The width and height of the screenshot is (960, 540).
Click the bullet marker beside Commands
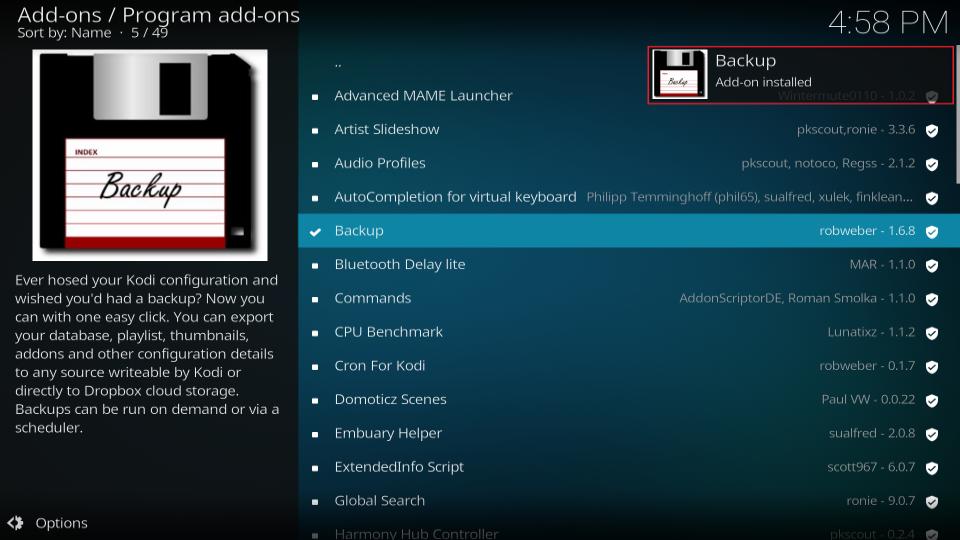pyautogui.click(x=315, y=299)
